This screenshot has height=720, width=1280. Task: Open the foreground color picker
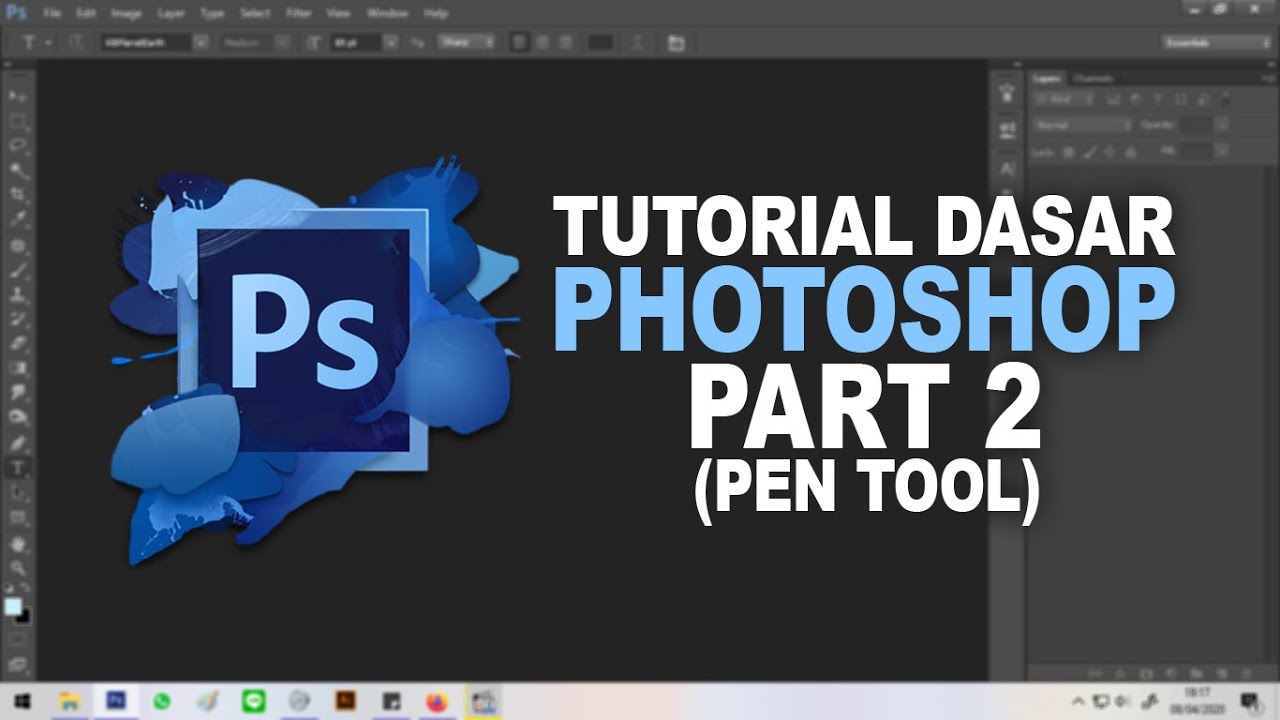(x=13, y=607)
